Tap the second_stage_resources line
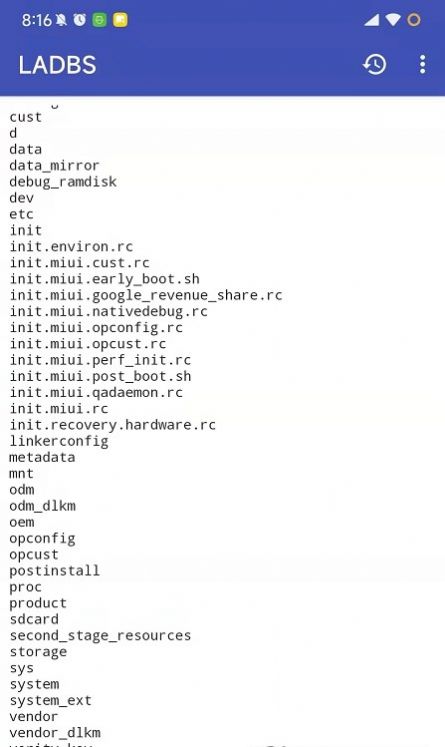Screen dimensions: 445x747 tap(100, 636)
